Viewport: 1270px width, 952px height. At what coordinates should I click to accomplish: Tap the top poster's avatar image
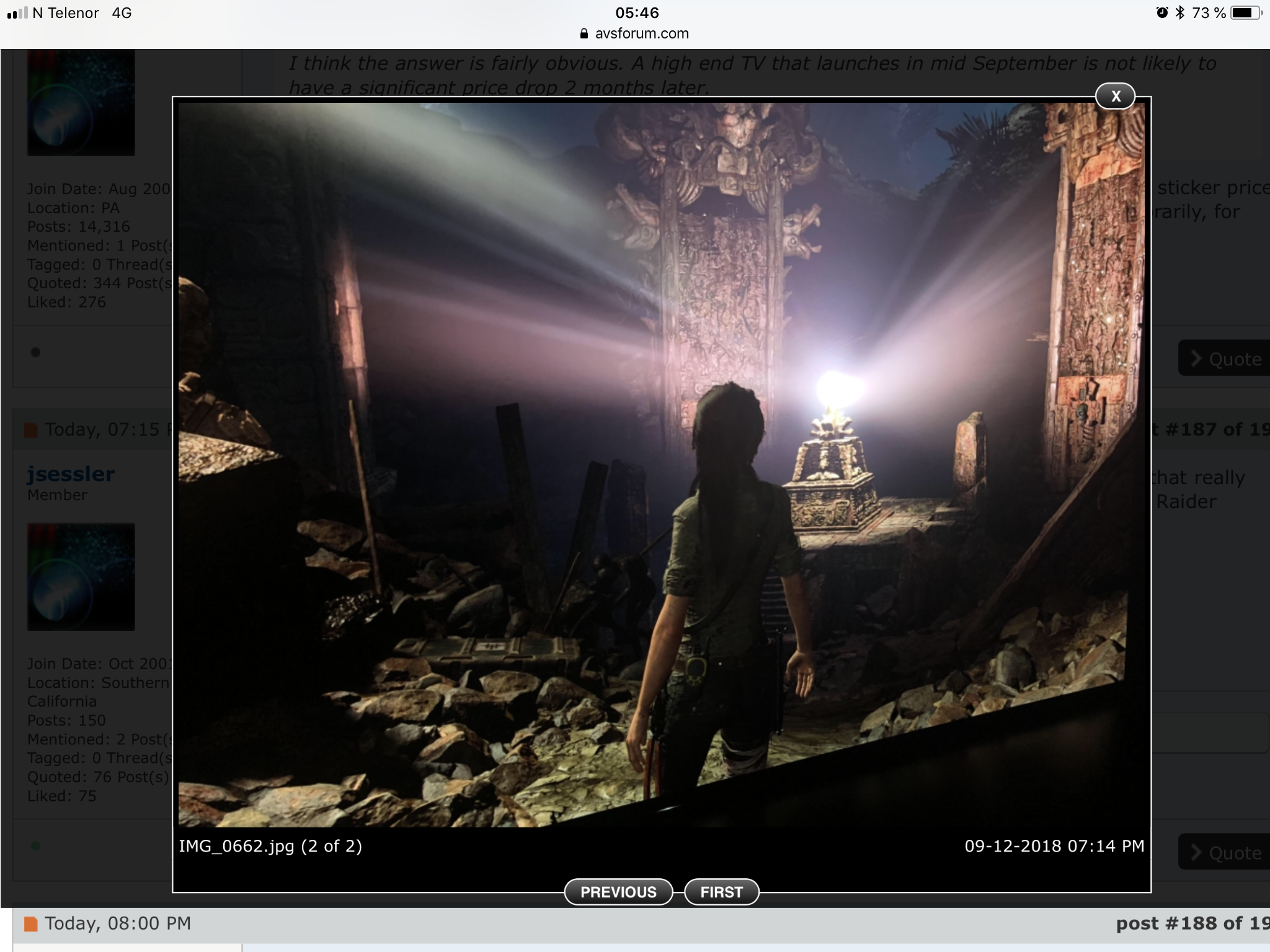81,102
